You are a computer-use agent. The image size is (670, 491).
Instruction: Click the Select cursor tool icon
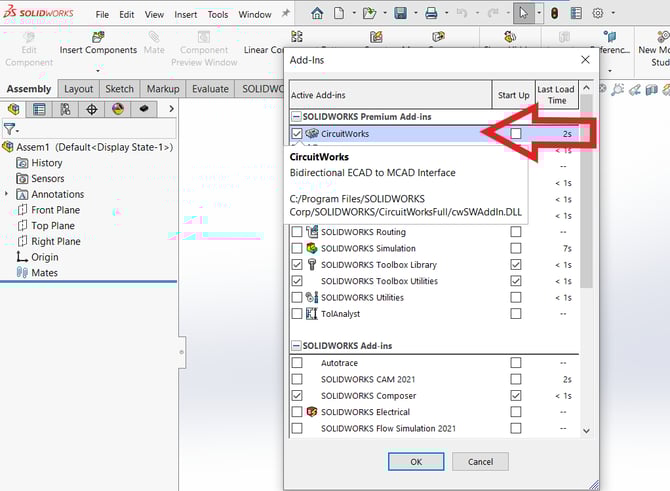[x=523, y=13]
